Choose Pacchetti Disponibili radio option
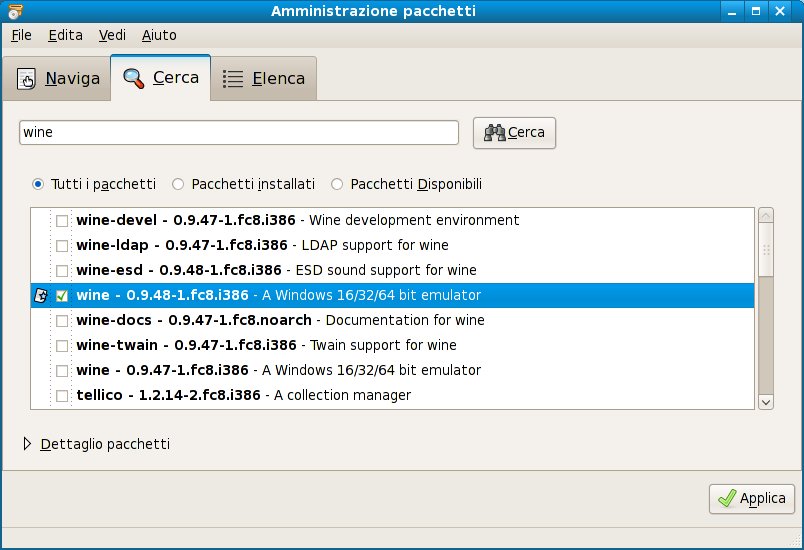Viewport: 804px width, 550px height. click(x=337, y=184)
